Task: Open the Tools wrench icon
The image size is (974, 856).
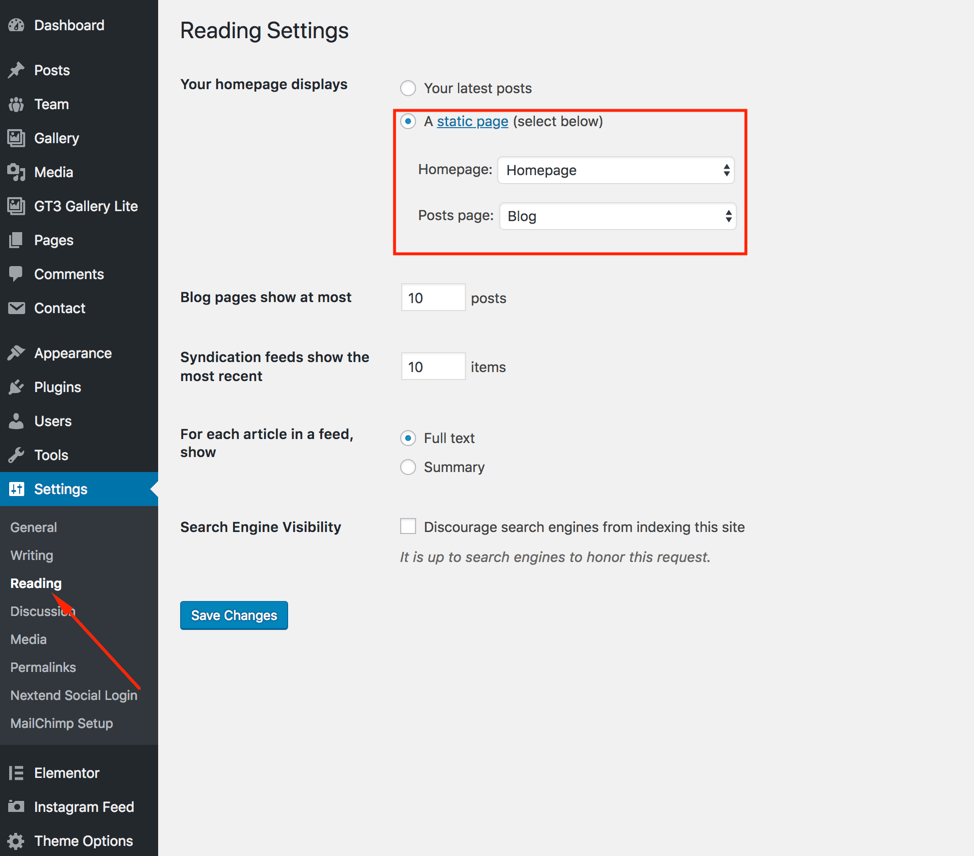Action: [x=16, y=455]
